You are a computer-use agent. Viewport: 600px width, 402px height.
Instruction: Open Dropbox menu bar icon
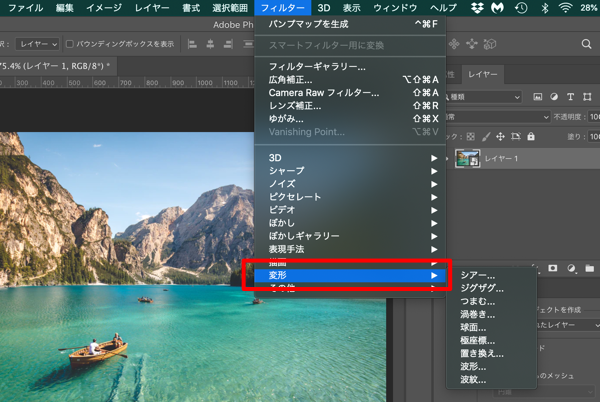[477, 8]
